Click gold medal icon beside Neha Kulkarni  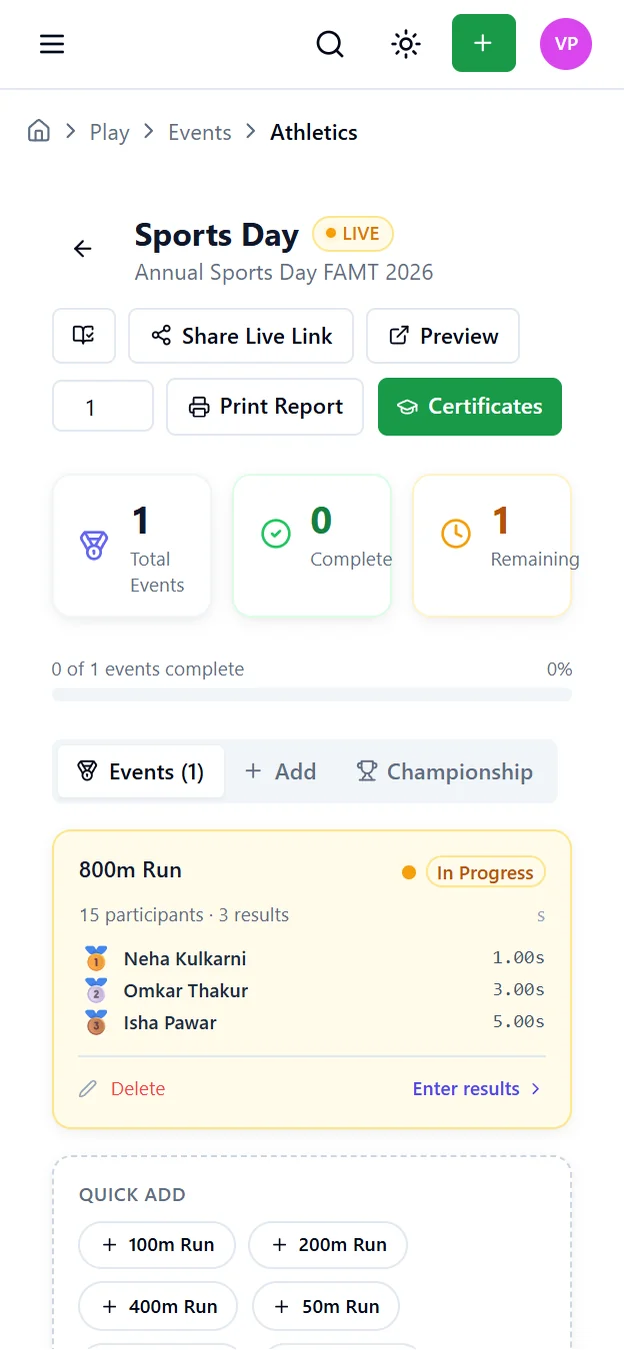(x=96, y=959)
